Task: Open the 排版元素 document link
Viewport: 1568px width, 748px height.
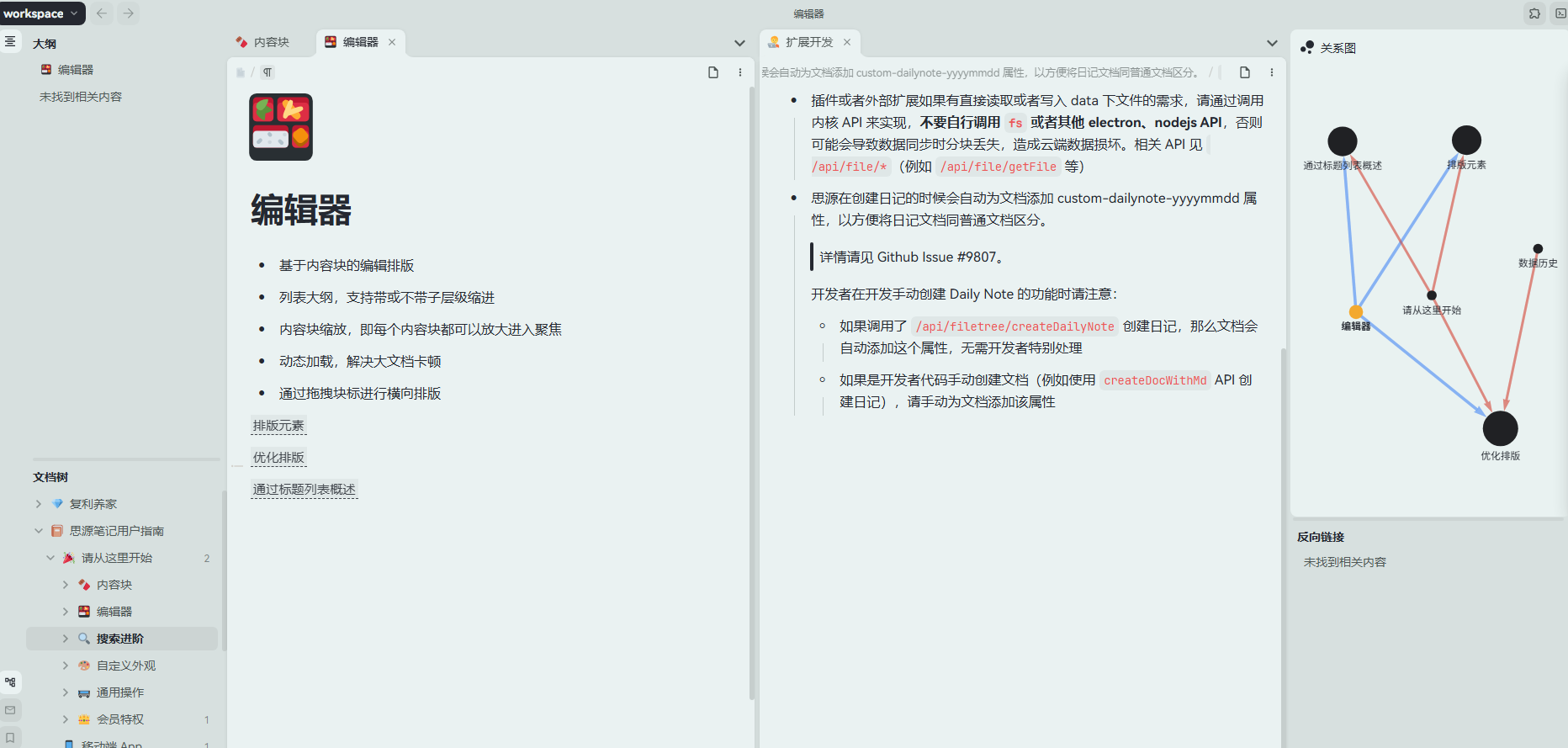Action: (x=278, y=426)
